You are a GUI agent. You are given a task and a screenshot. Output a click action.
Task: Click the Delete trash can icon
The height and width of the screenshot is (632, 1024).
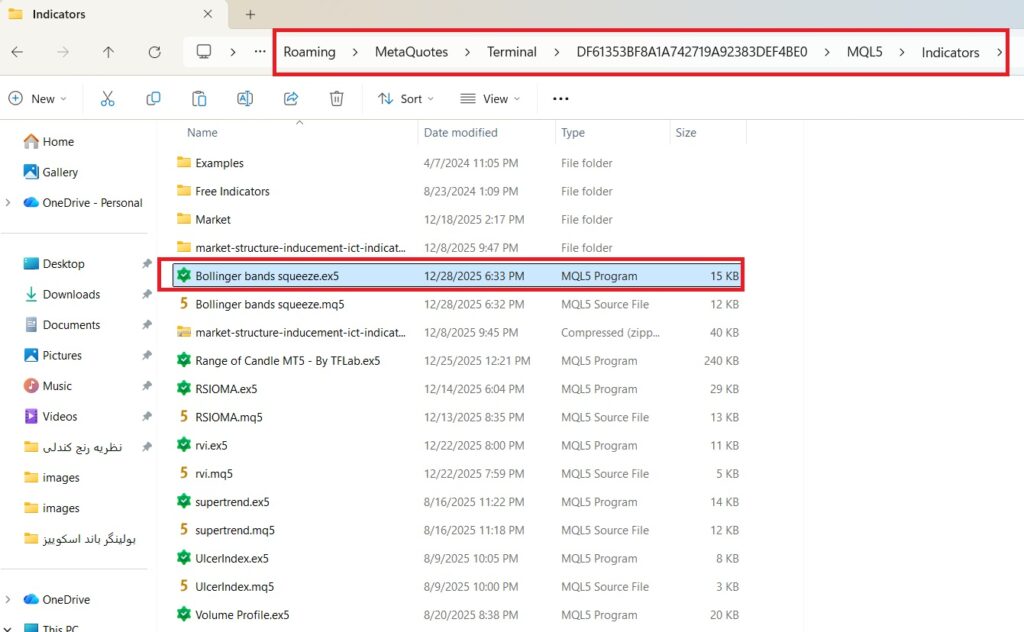[337, 99]
